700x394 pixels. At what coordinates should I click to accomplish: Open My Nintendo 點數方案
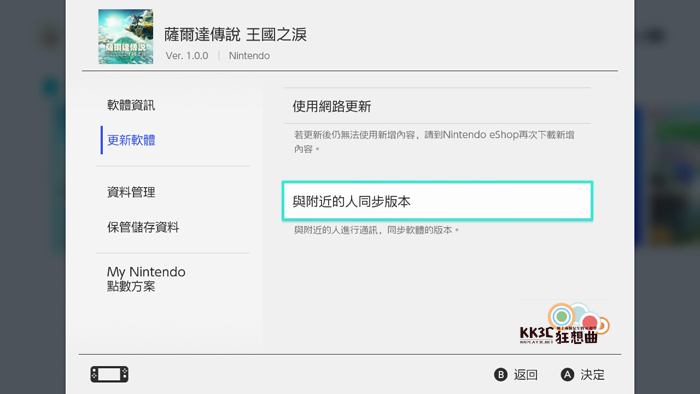146,279
